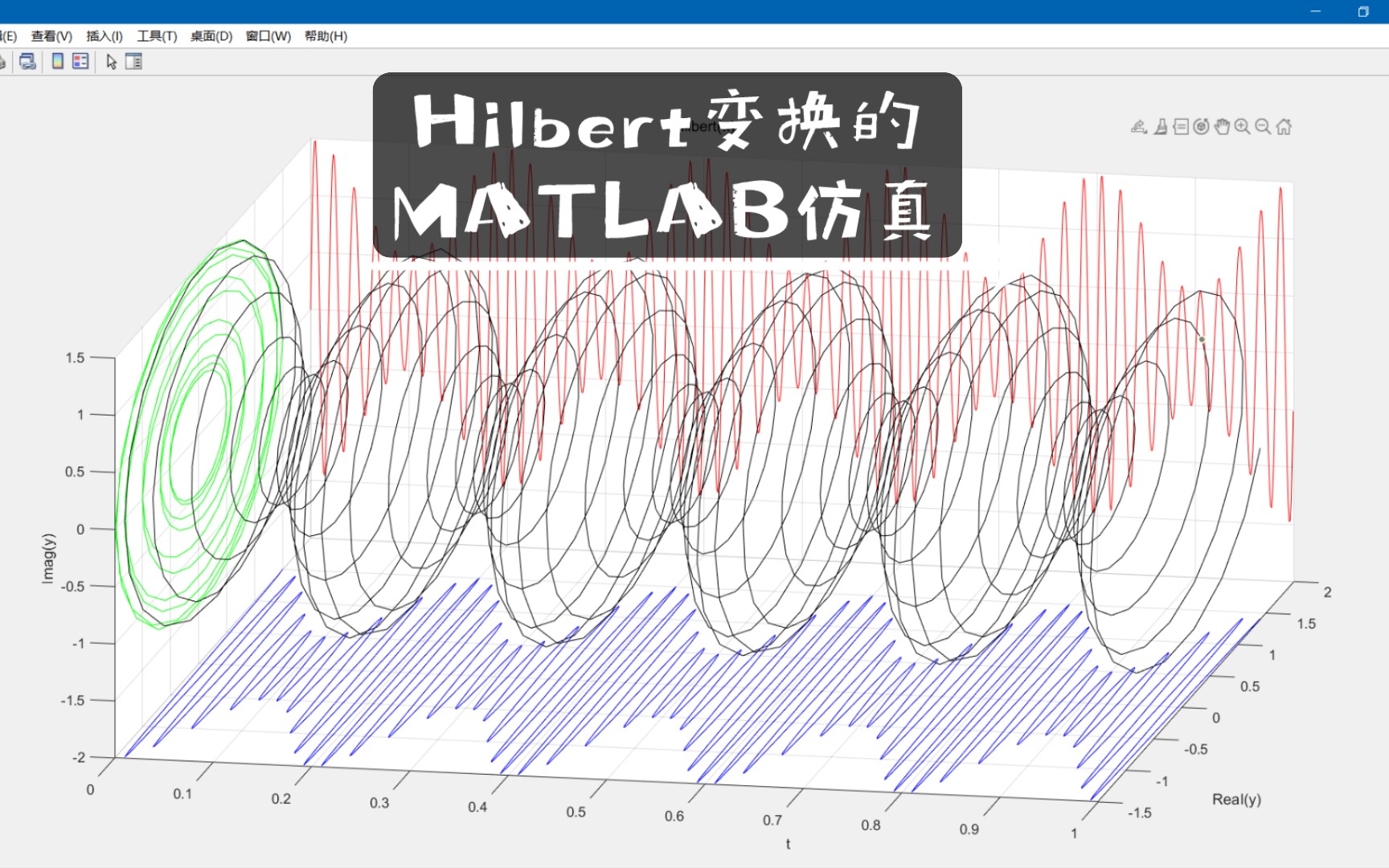Open the 查看(V) menu
Screen dimensions: 1389x868
tap(51, 36)
